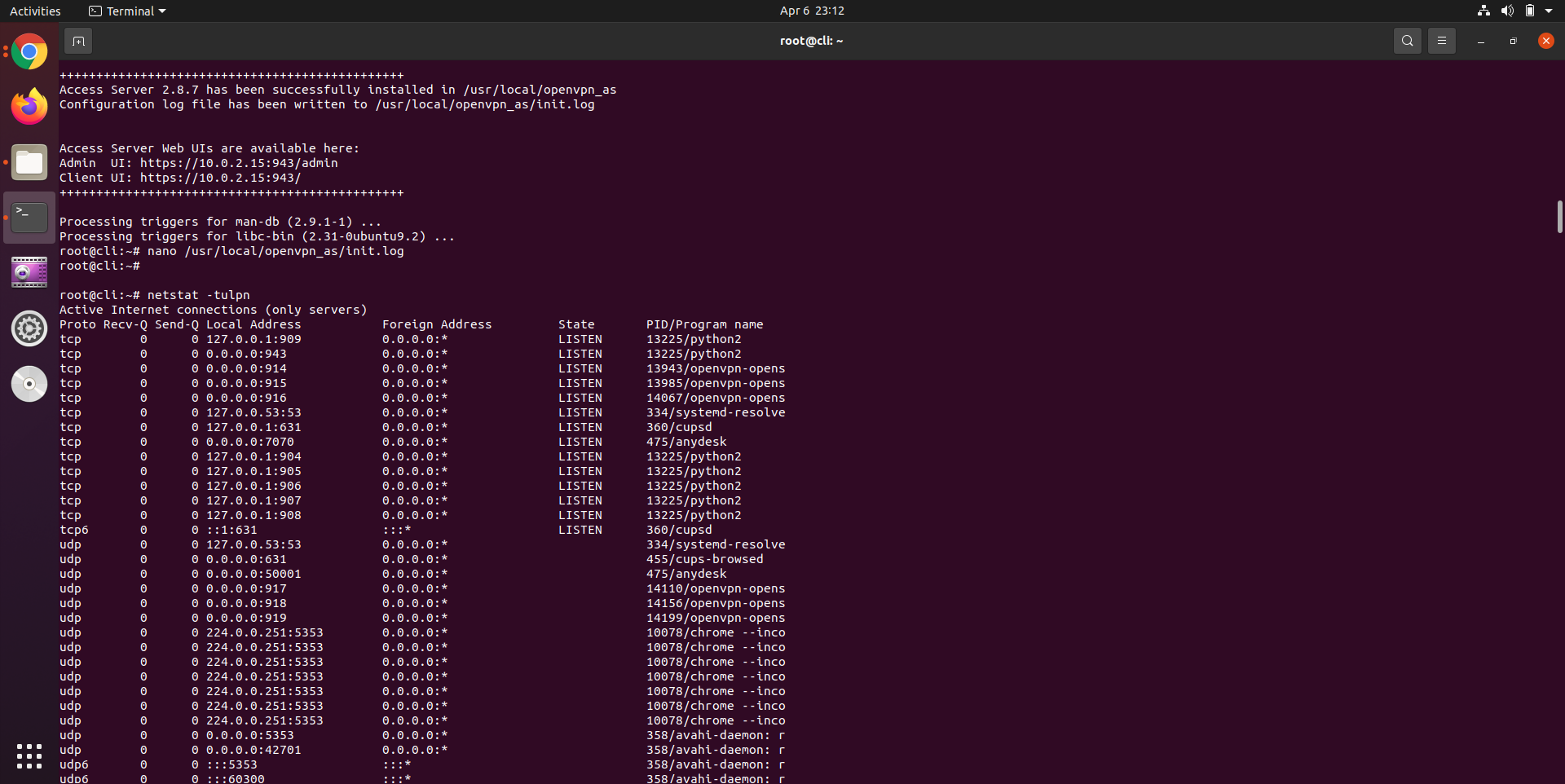Click local address 0.0.0.0:917
This screenshot has width=1565, height=784.
pos(246,588)
